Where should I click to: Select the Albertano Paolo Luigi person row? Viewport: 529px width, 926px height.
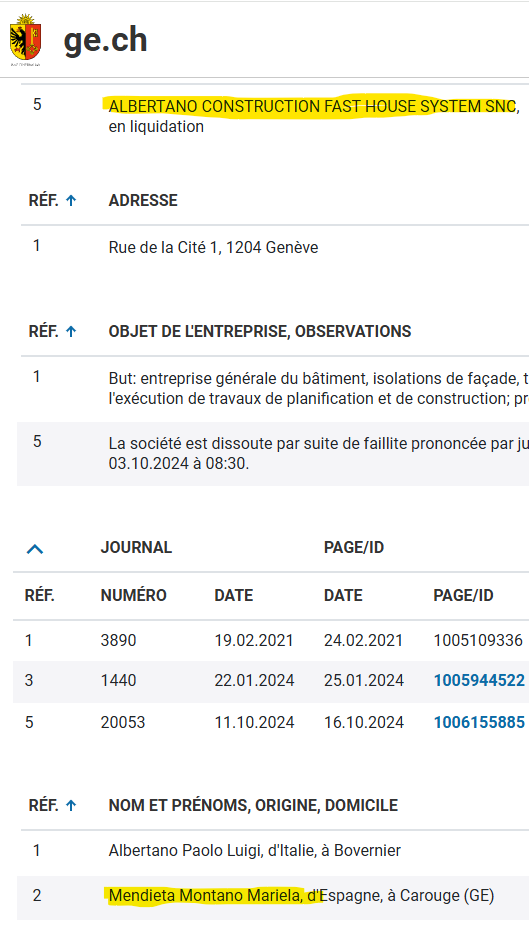(273, 850)
